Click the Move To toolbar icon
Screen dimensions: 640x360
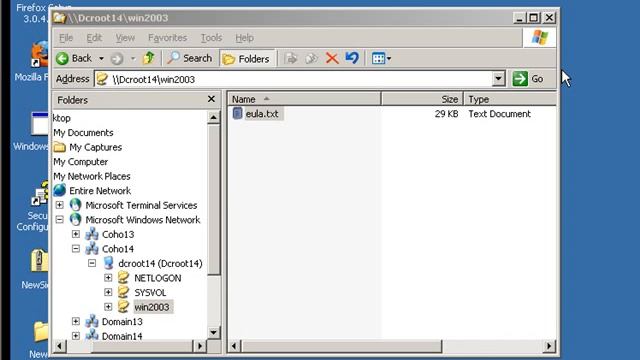(291, 58)
